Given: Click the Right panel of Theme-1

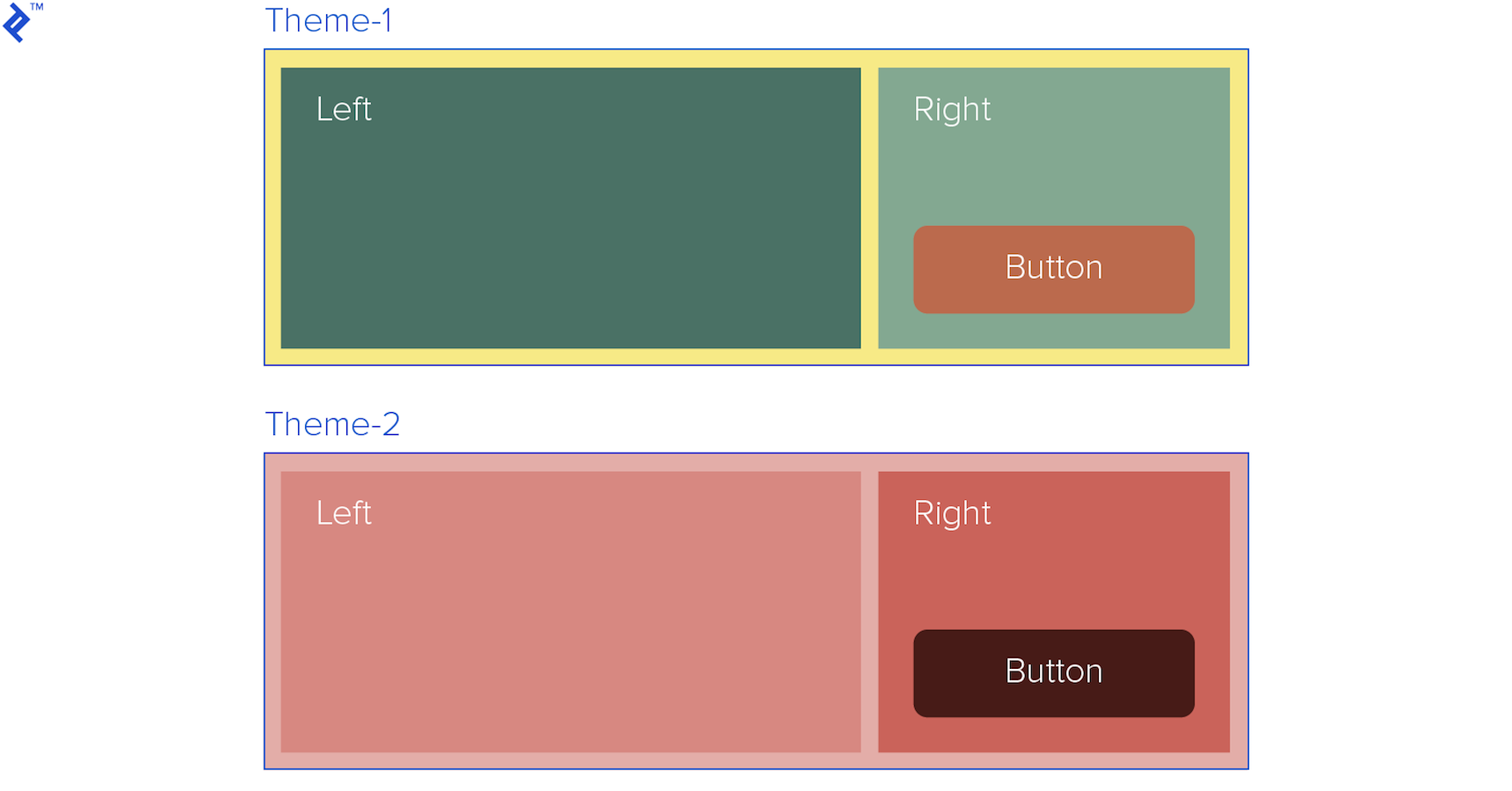Looking at the screenshot, I should coord(1052,158).
